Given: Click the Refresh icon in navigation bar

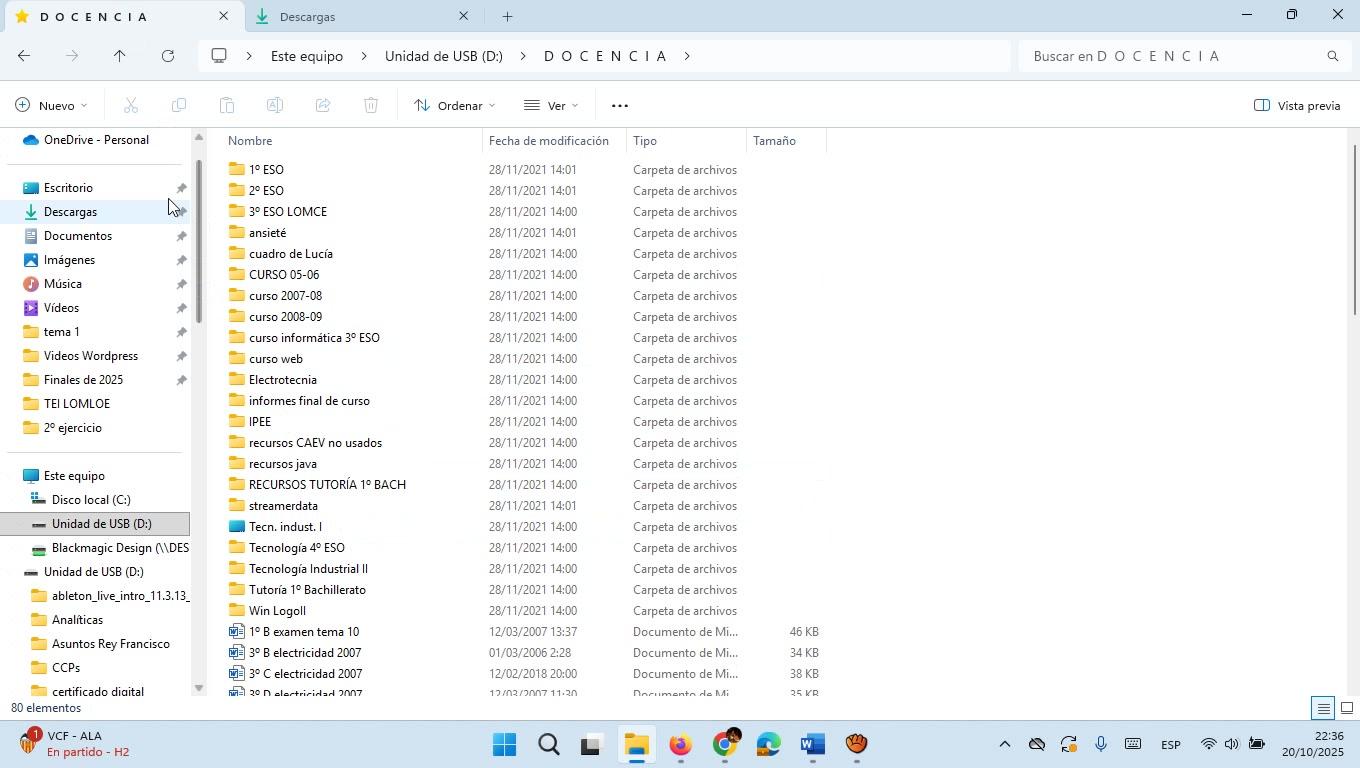Looking at the screenshot, I should (168, 56).
